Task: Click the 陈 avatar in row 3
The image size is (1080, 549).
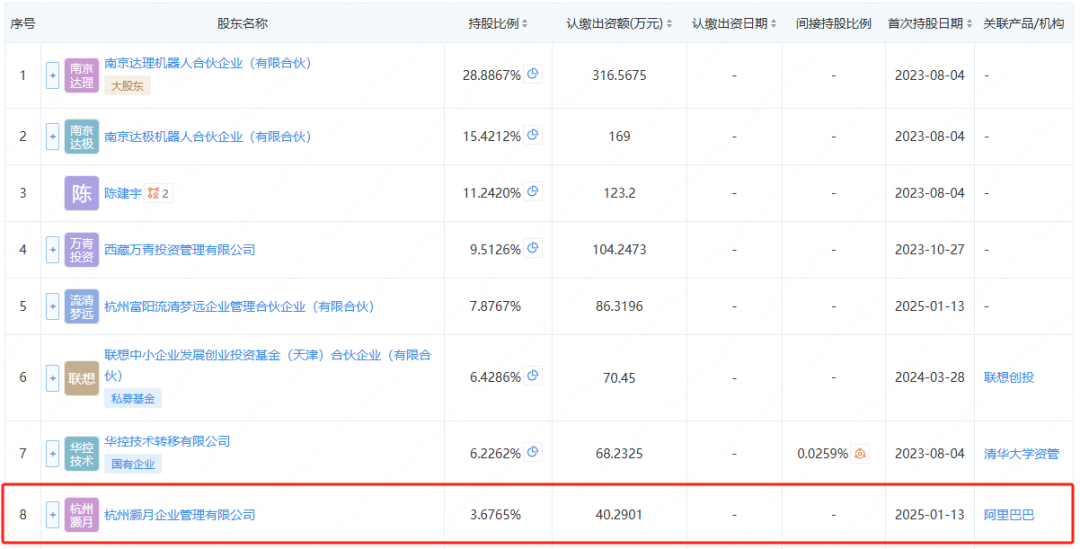Action: pos(82,193)
